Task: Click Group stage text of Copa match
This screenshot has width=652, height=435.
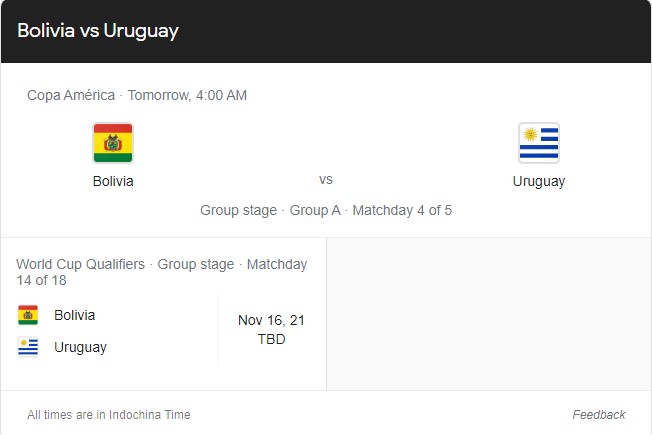Action: click(x=239, y=210)
